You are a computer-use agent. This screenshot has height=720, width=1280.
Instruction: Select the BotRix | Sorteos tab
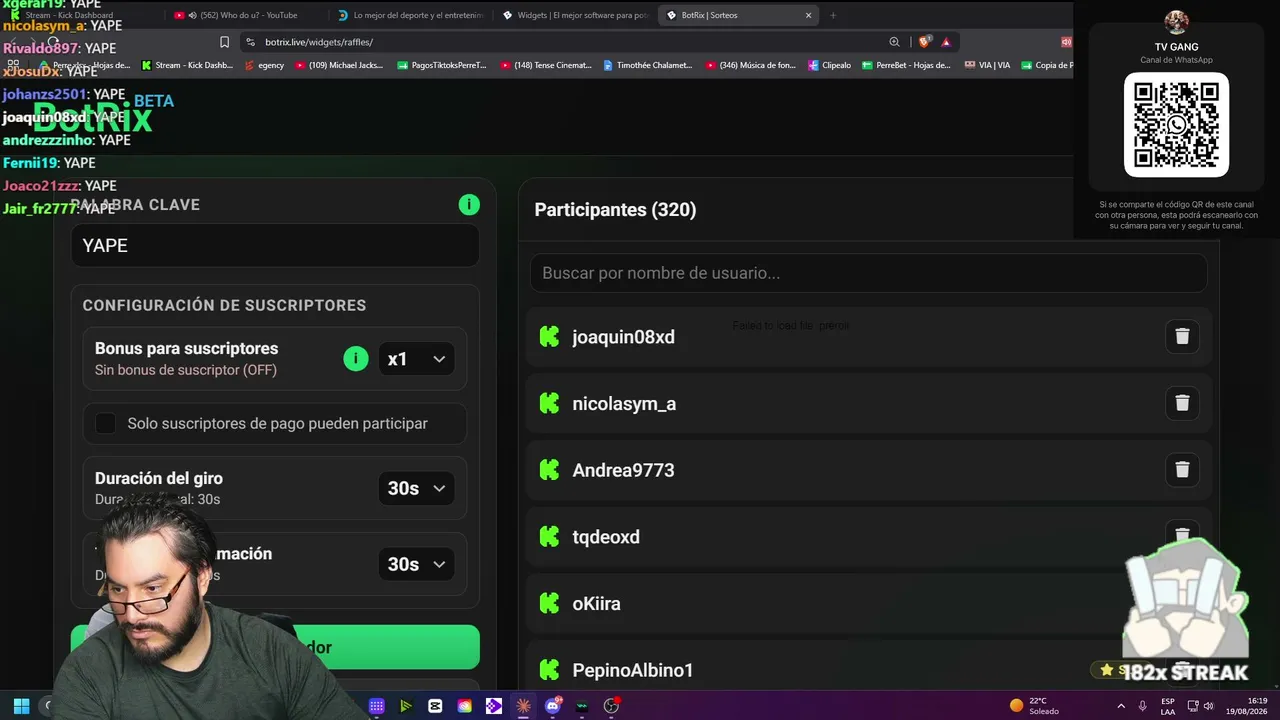739,15
